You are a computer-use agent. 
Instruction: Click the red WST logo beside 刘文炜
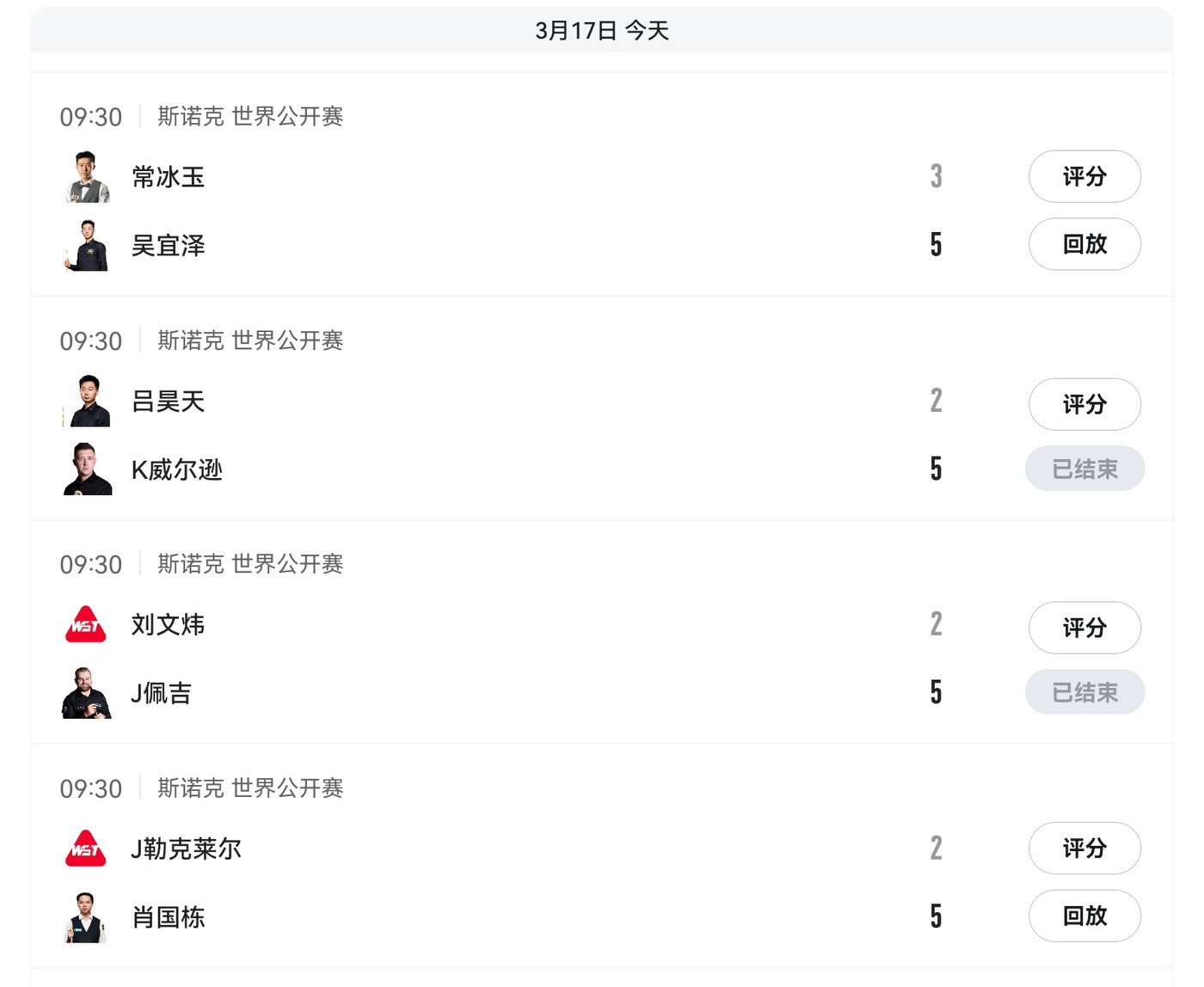tap(86, 625)
